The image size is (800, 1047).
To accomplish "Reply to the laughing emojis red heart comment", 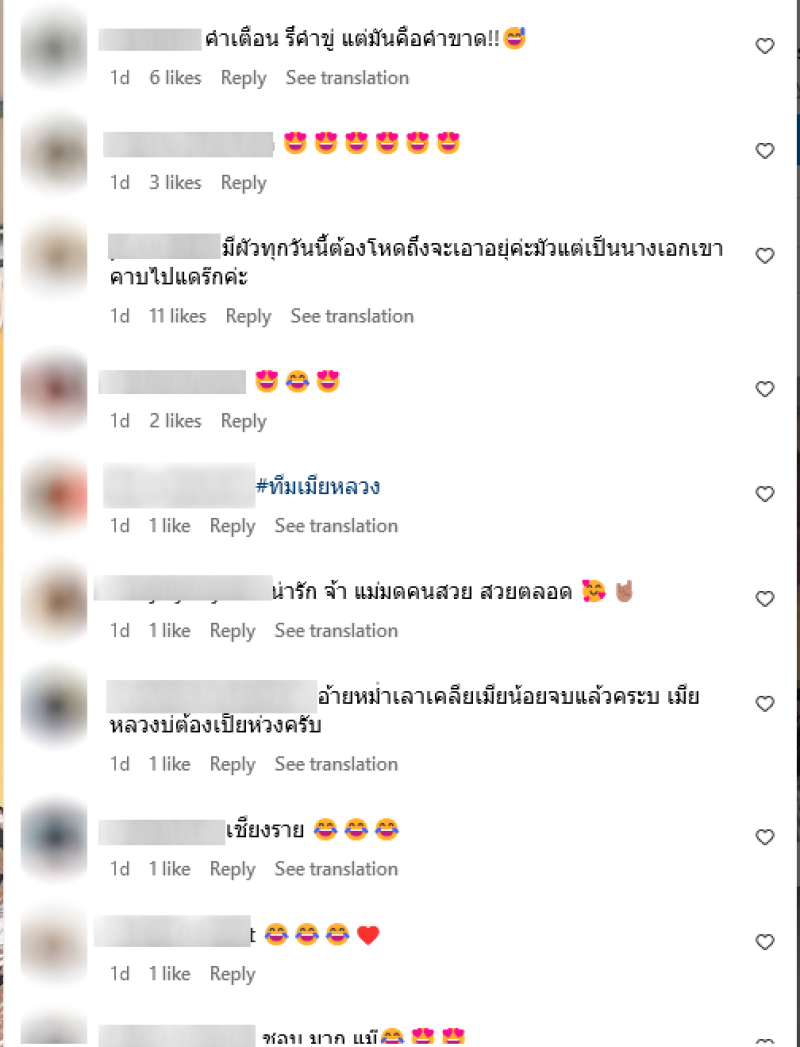I will pyautogui.click(x=232, y=974).
